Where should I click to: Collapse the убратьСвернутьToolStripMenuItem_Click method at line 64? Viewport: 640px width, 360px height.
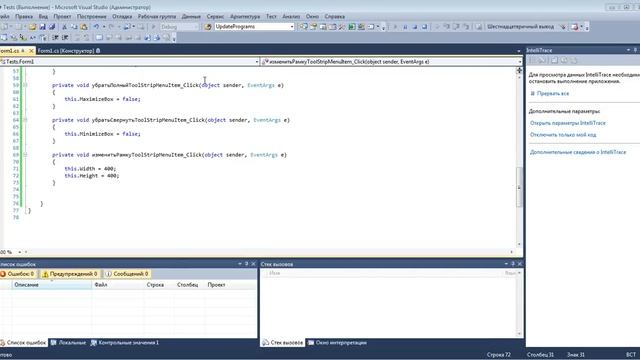click(25, 120)
